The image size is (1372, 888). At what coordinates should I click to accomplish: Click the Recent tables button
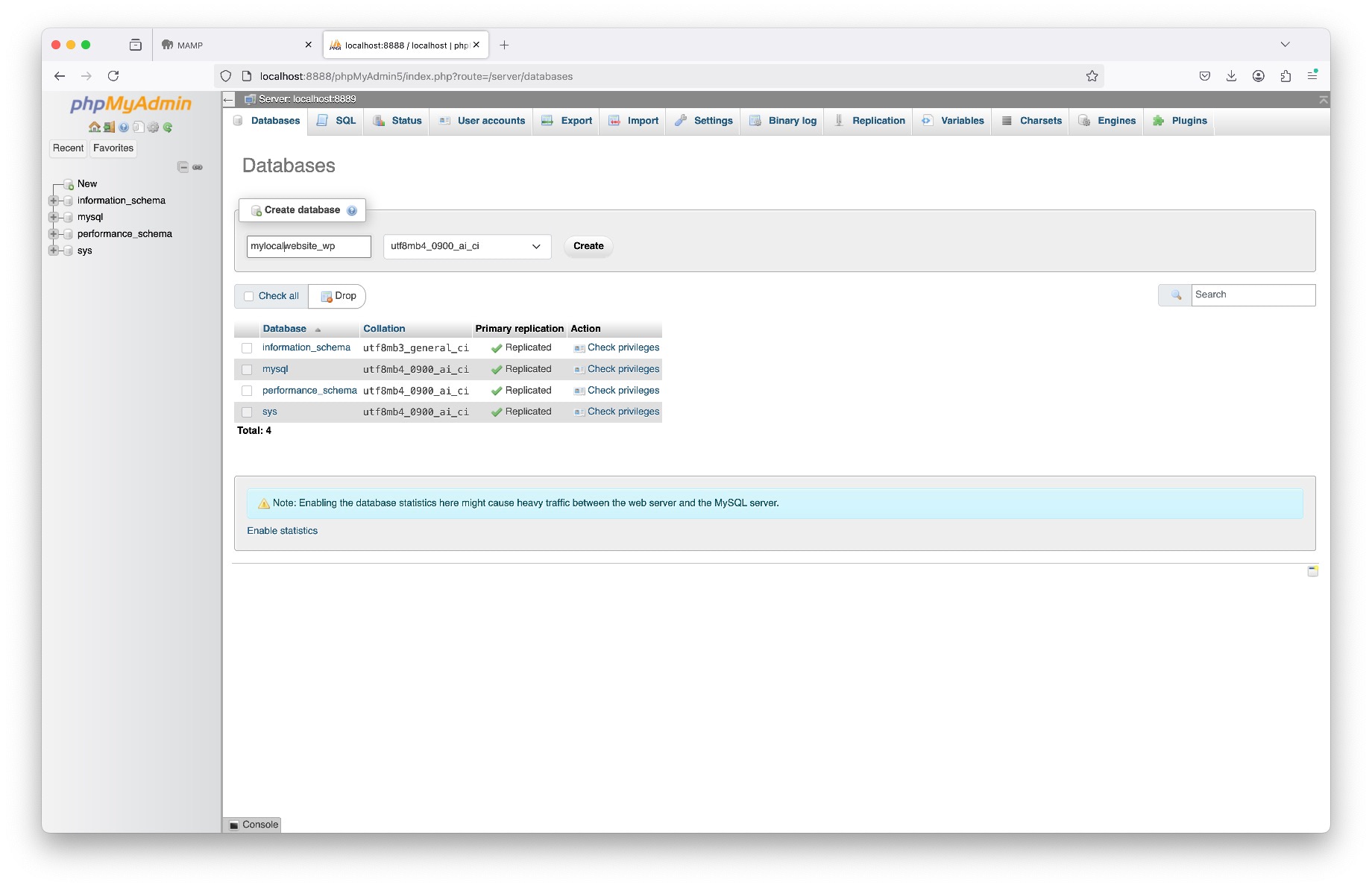68,148
